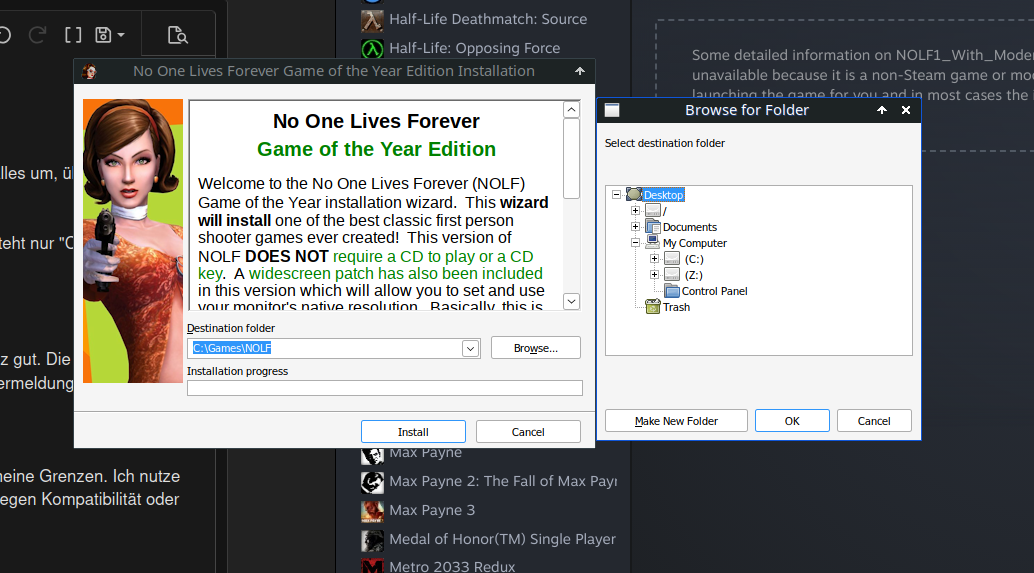Close the Browse for Folder dialog
Viewport: 1034px width, 573px height.
pos(905,110)
